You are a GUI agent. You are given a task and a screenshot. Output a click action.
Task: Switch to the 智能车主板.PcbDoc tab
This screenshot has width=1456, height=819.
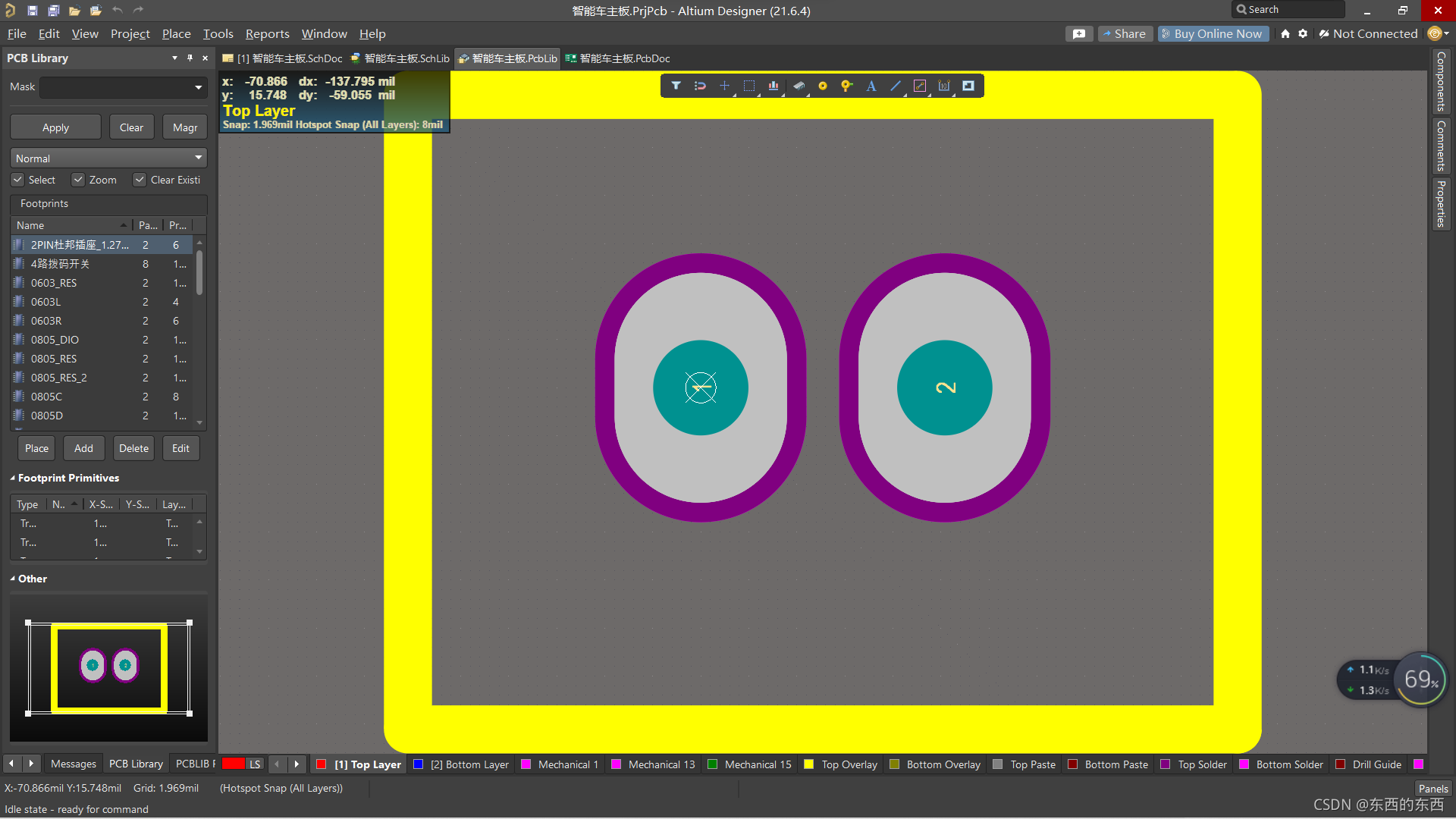(x=617, y=58)
